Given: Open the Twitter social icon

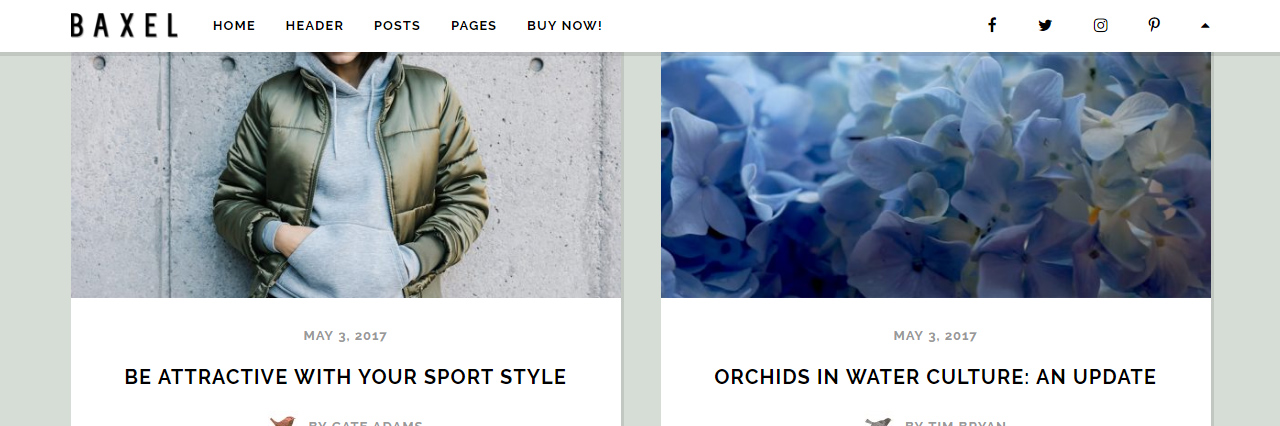Looking at the screenshot, I should tap(1045, 25).
